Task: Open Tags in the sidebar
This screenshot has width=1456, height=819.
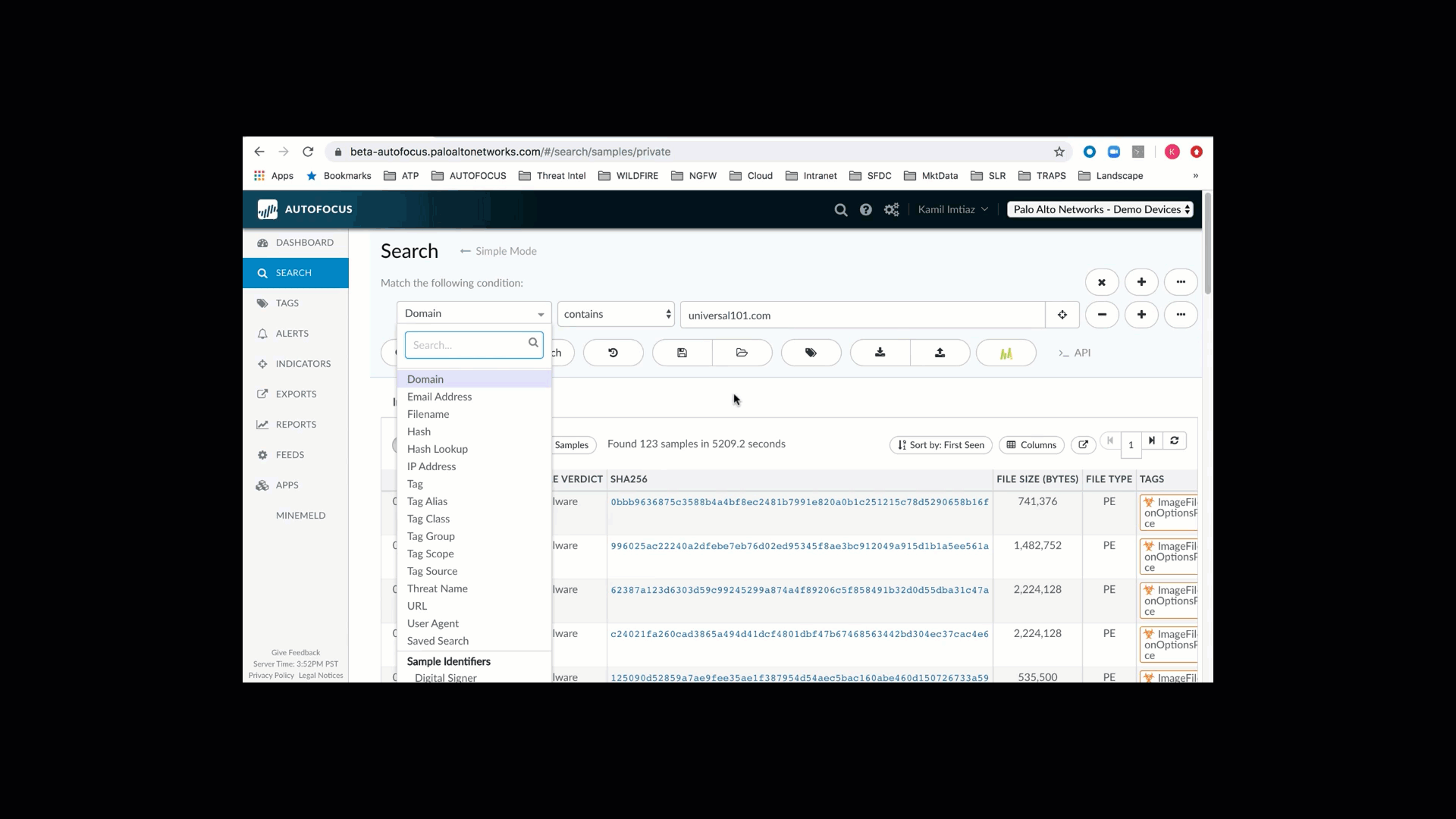Action: 296,303
